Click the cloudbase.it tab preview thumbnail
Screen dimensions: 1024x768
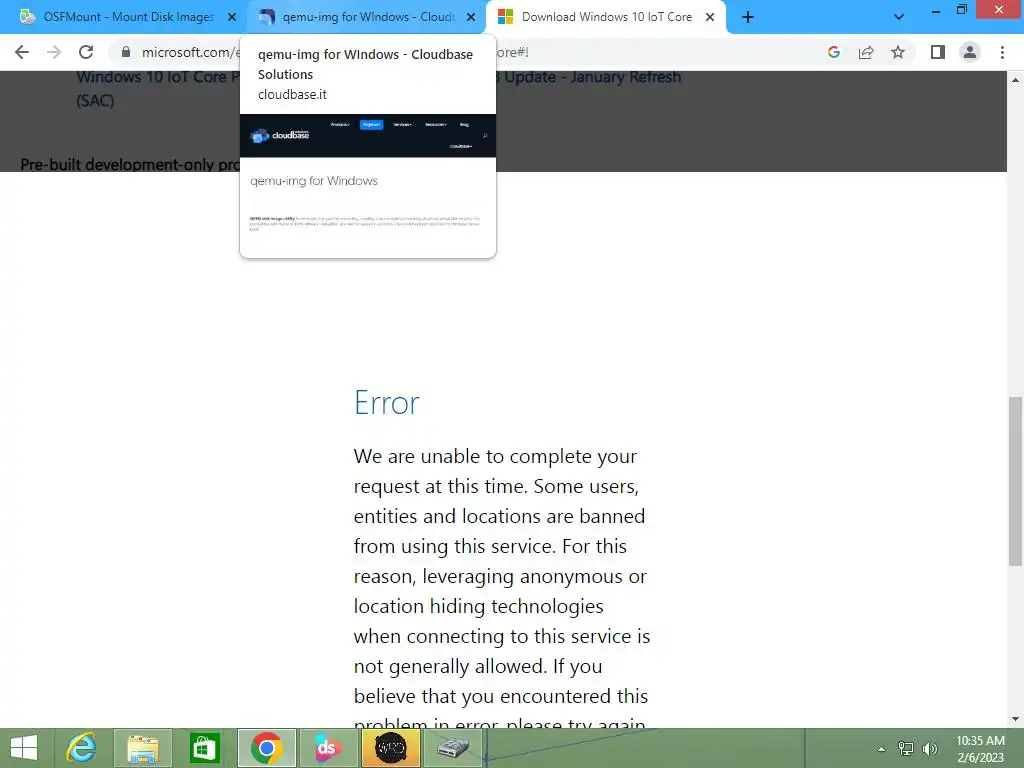coord(368,186)
